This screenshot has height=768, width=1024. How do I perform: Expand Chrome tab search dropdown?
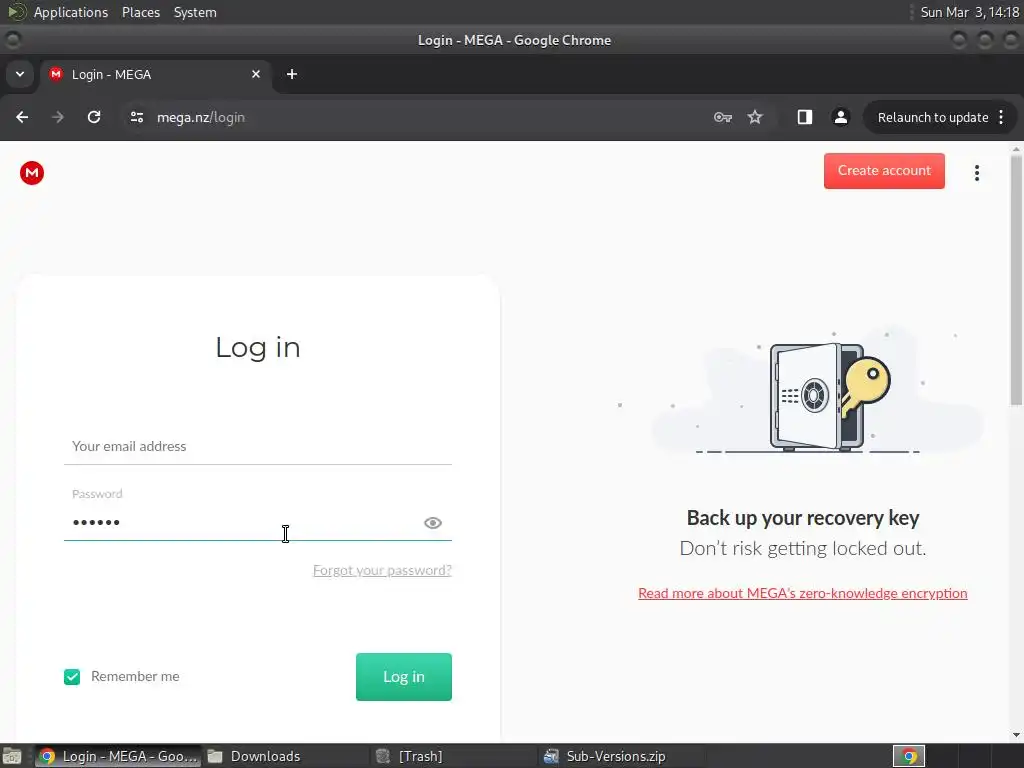(20, 74)
